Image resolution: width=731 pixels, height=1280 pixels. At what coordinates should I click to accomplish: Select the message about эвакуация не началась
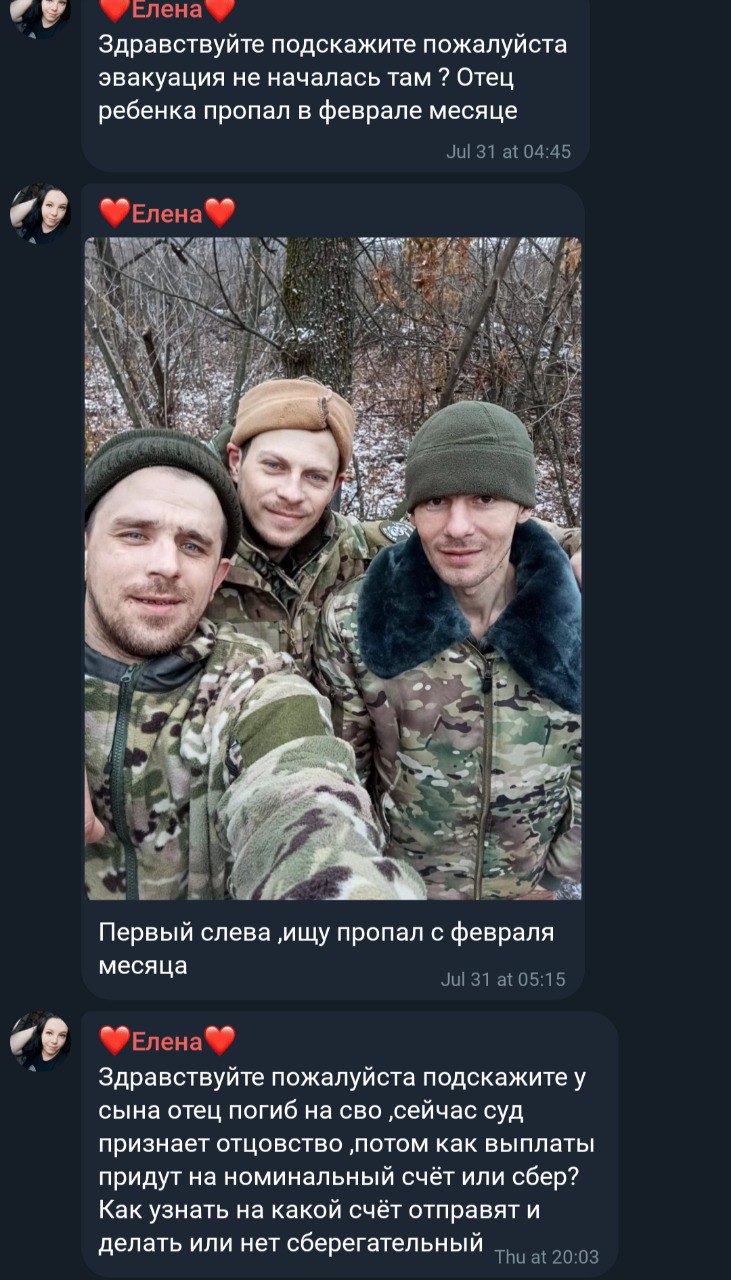[x=334, y=78]
